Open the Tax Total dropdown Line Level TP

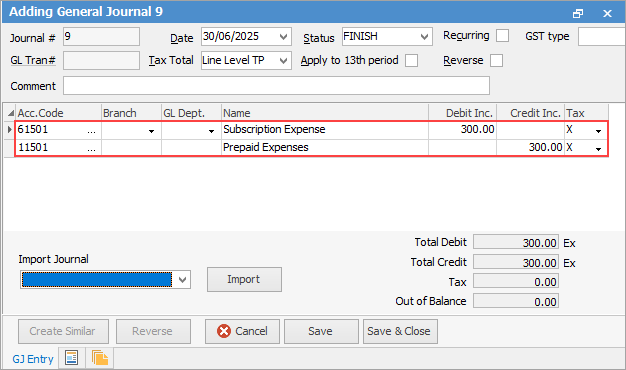pos(283,61)
